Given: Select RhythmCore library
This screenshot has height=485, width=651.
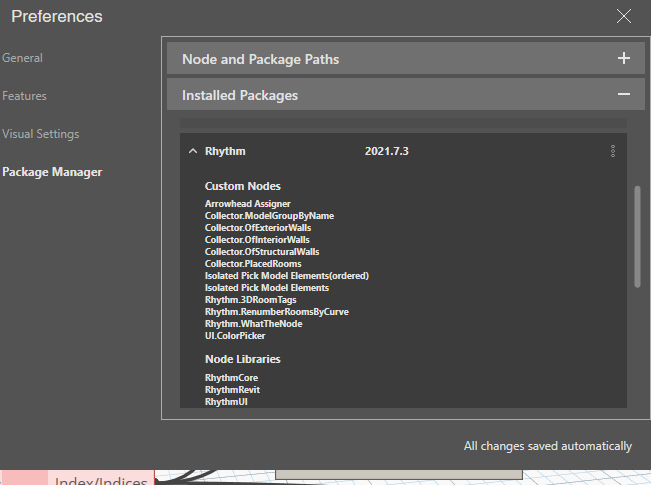Looking at the screenshot, I should tap(231, 378).
